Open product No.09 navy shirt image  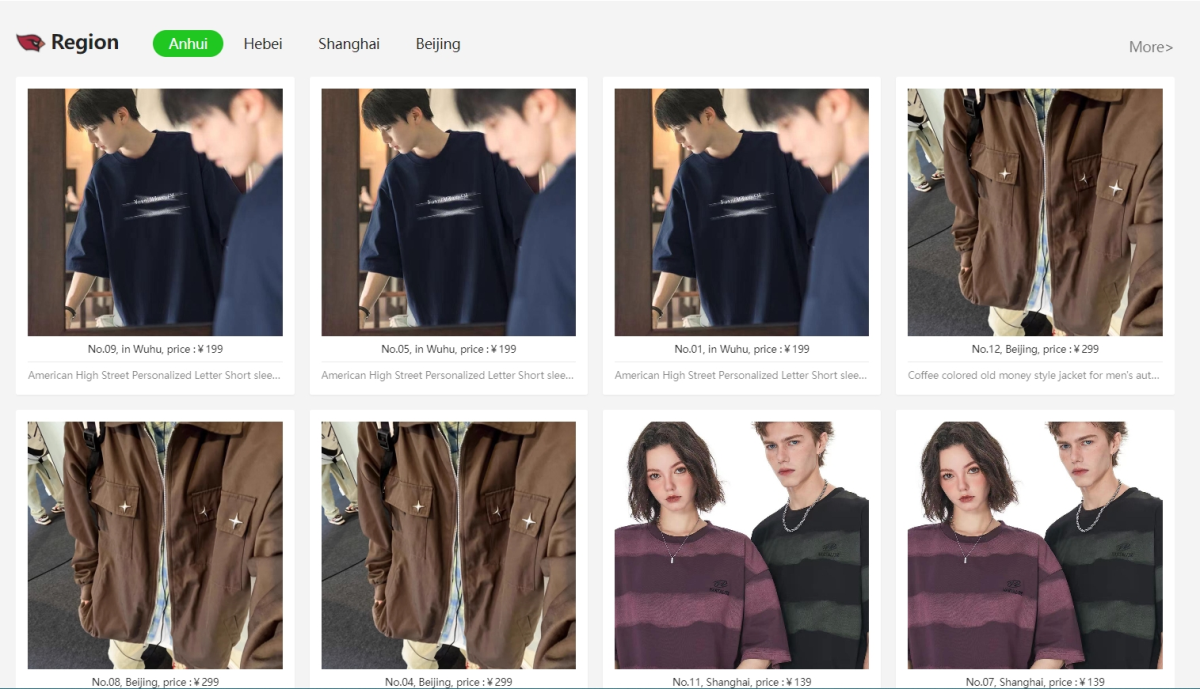point(155,212)
